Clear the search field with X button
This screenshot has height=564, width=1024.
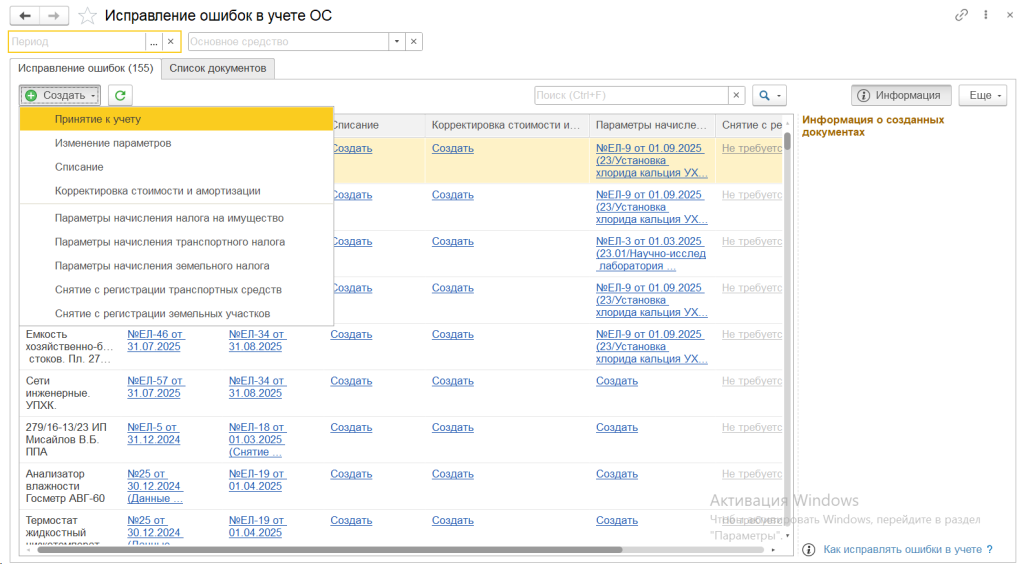tap(736, 95)
